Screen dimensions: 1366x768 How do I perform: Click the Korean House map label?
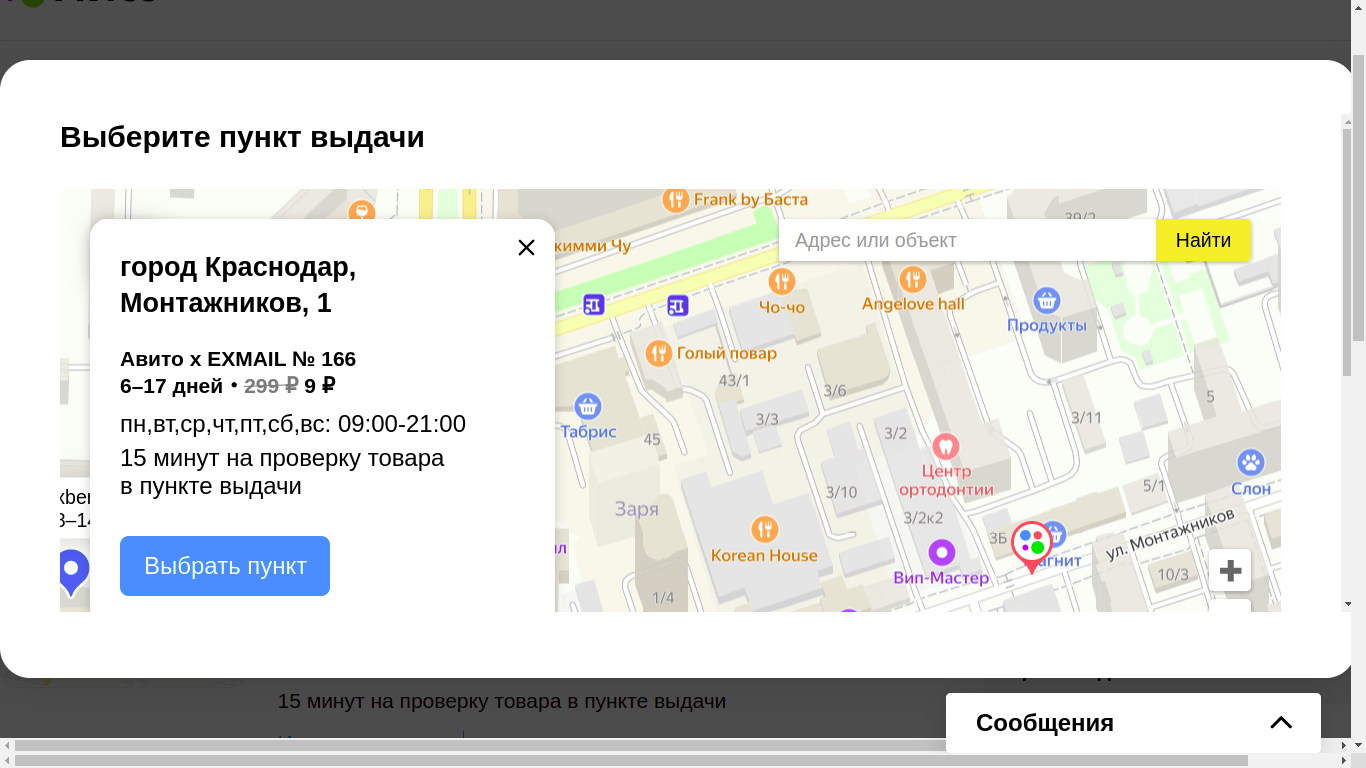(x=764, y=555)
